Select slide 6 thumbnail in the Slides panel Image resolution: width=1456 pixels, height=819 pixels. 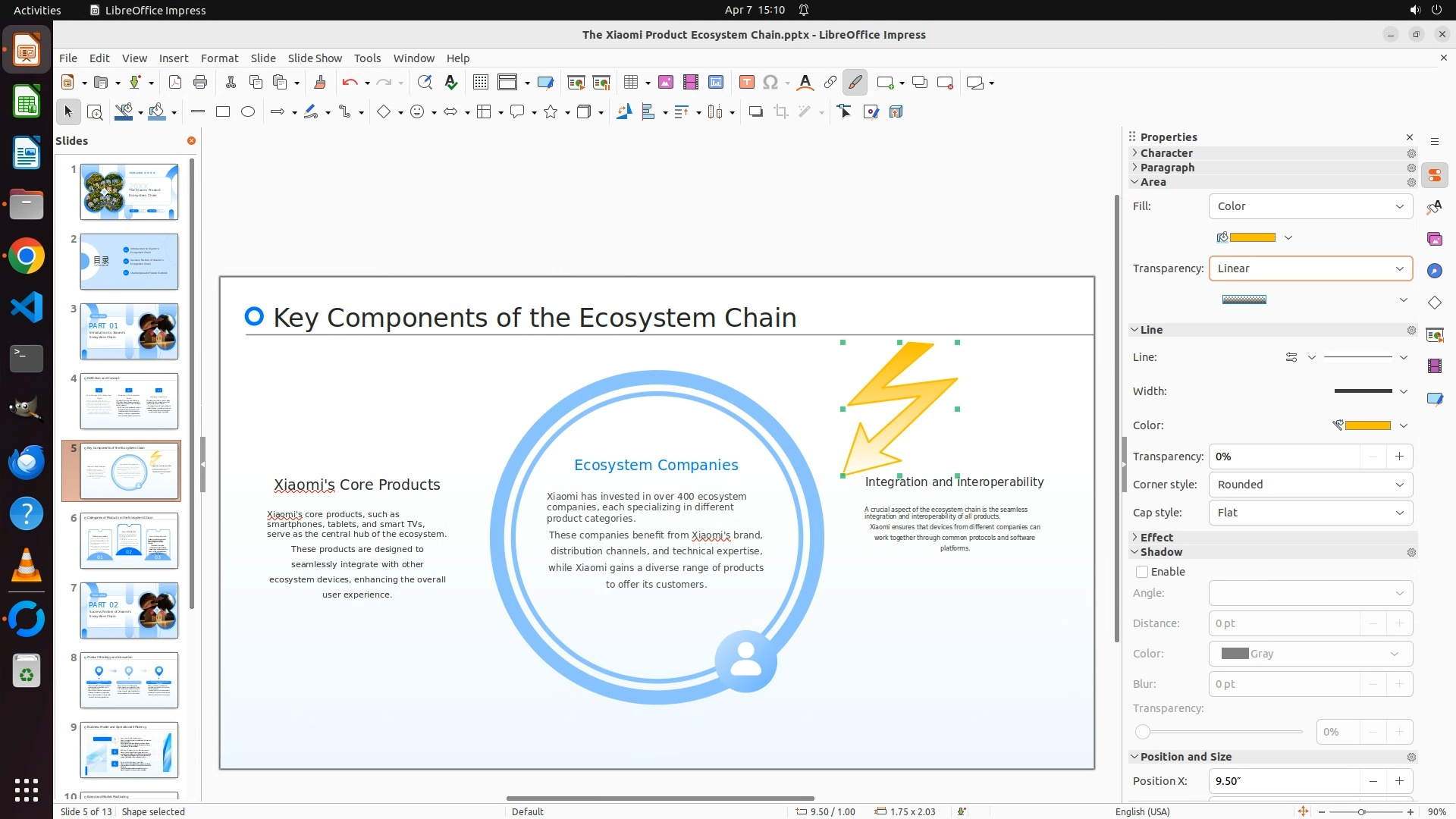(129, 541)
